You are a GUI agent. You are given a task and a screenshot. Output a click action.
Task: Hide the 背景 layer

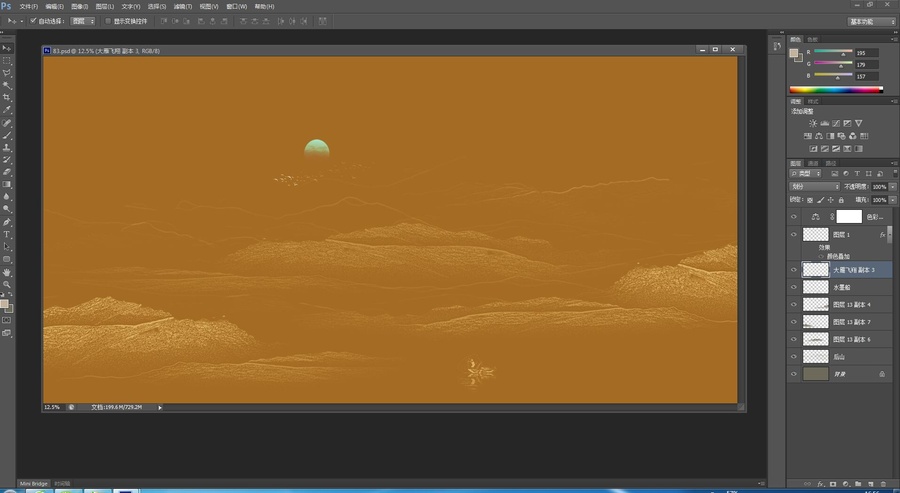point(794,374)
